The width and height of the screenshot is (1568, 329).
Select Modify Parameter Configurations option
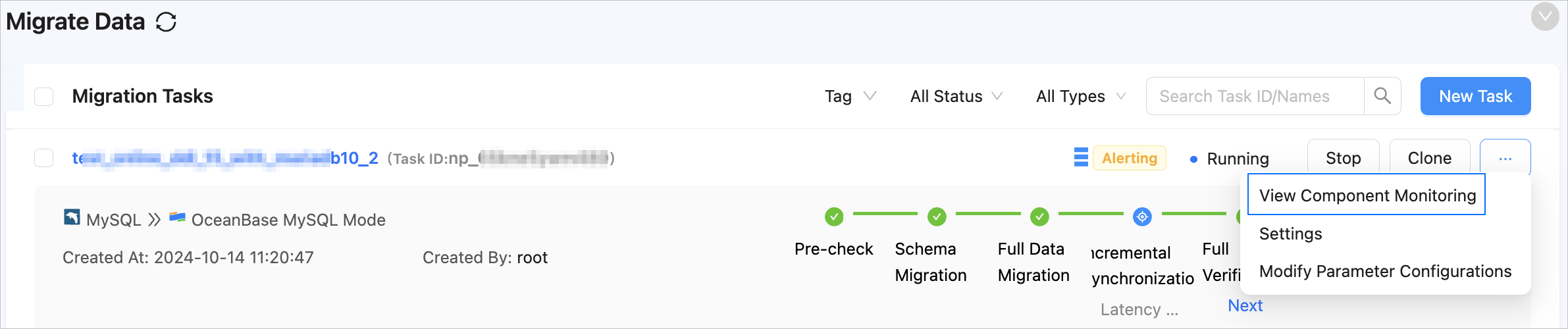[1385, 271]
